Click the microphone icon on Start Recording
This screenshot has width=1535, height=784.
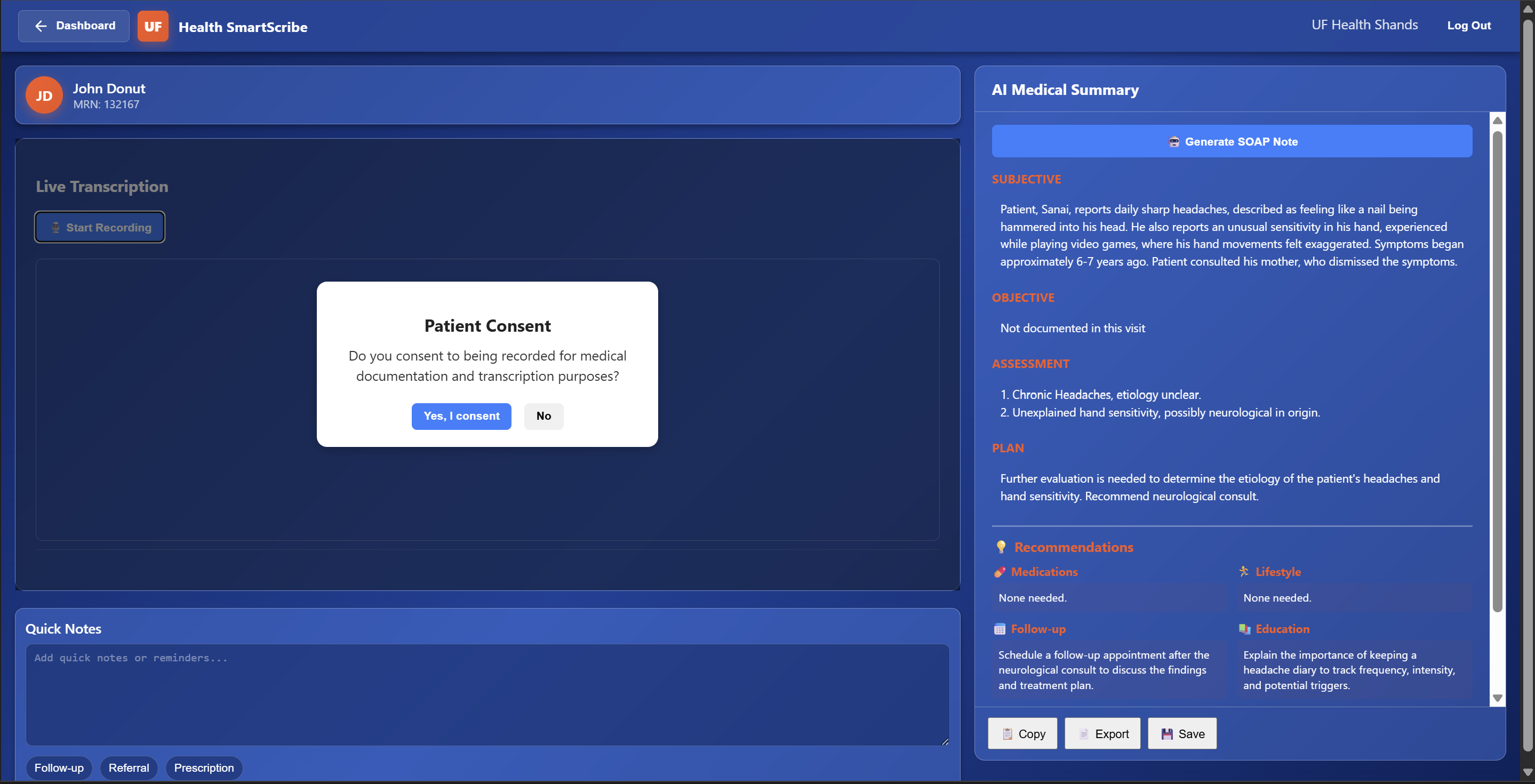click(55, 228)
